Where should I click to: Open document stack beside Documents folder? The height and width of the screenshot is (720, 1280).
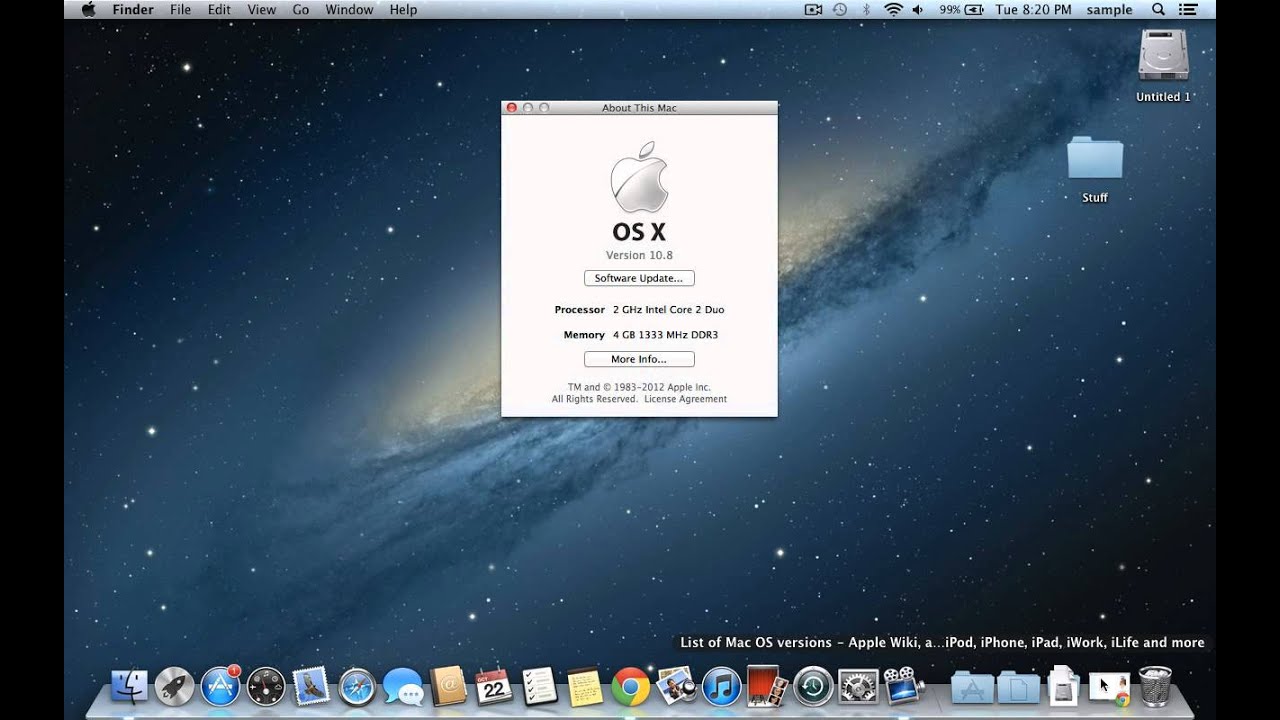pyautogui.click(x=1064, y=686)
